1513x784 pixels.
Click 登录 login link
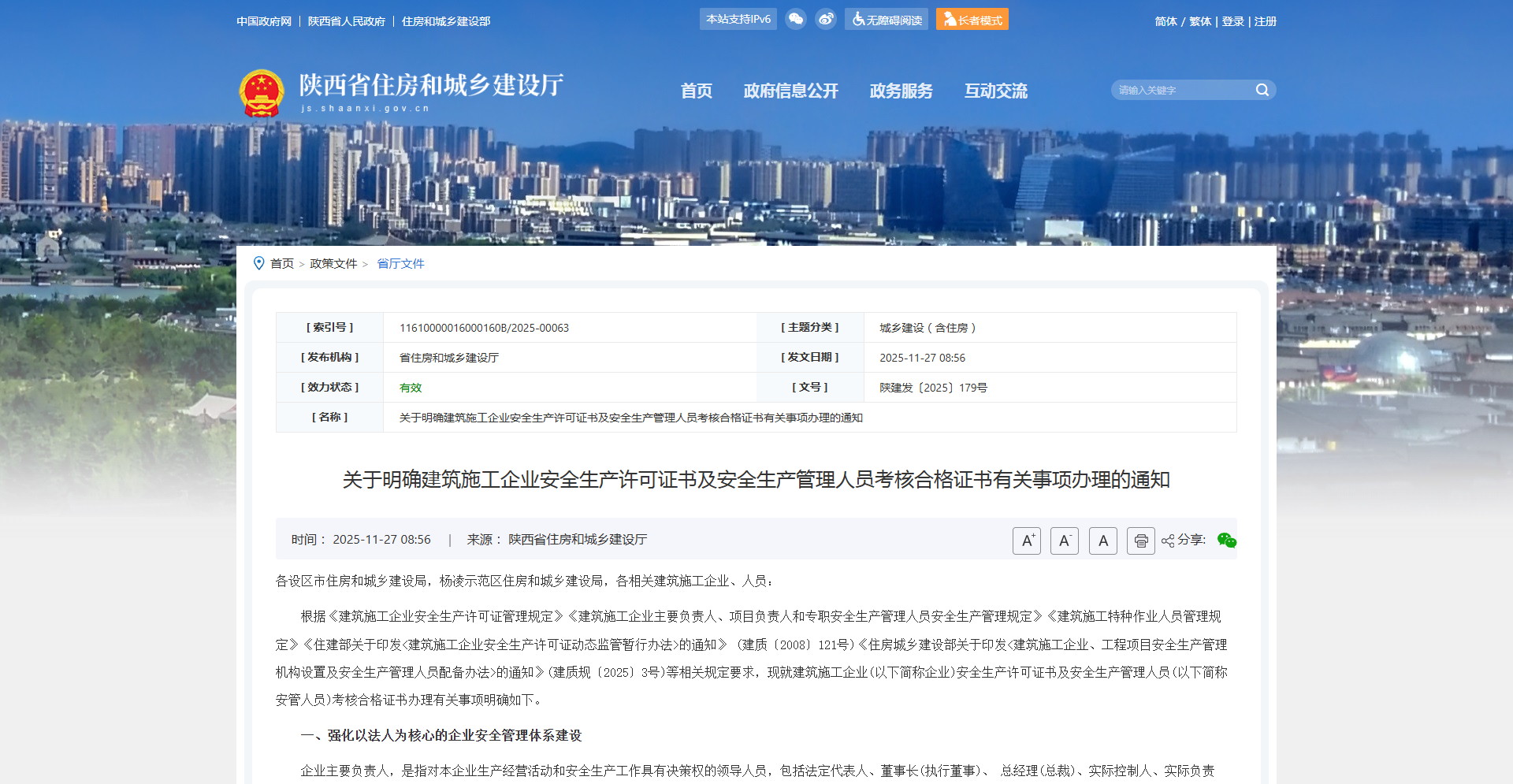tap(1232, 21)
